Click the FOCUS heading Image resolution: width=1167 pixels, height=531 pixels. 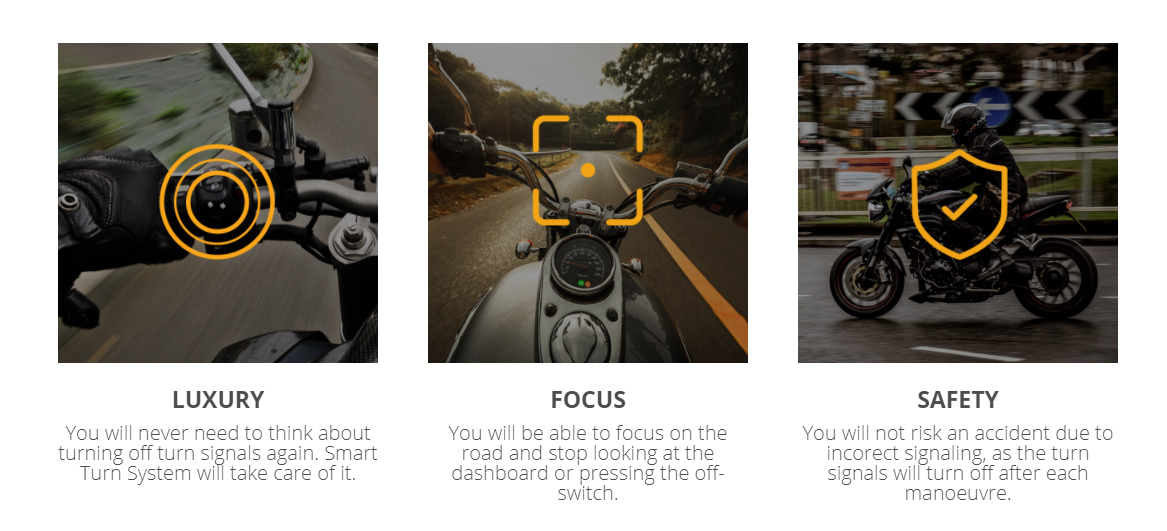tap(588, 400)
